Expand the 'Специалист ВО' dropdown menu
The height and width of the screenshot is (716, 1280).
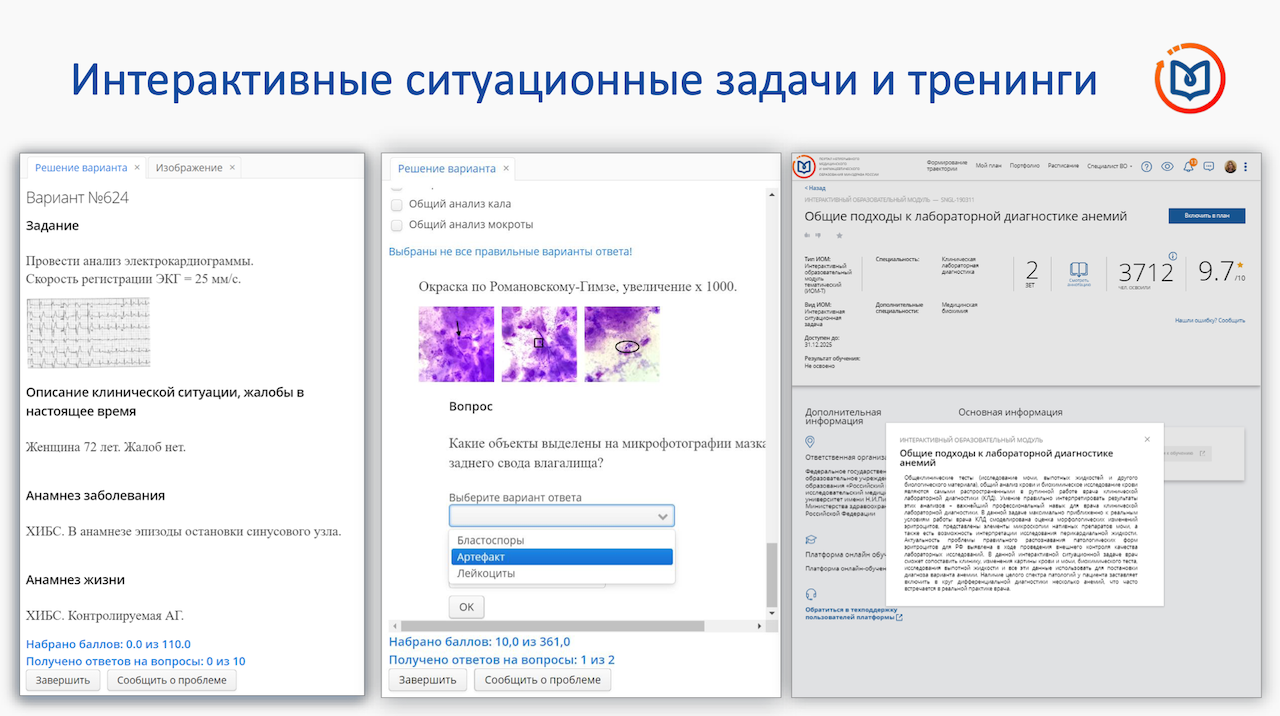(1109, 166)
